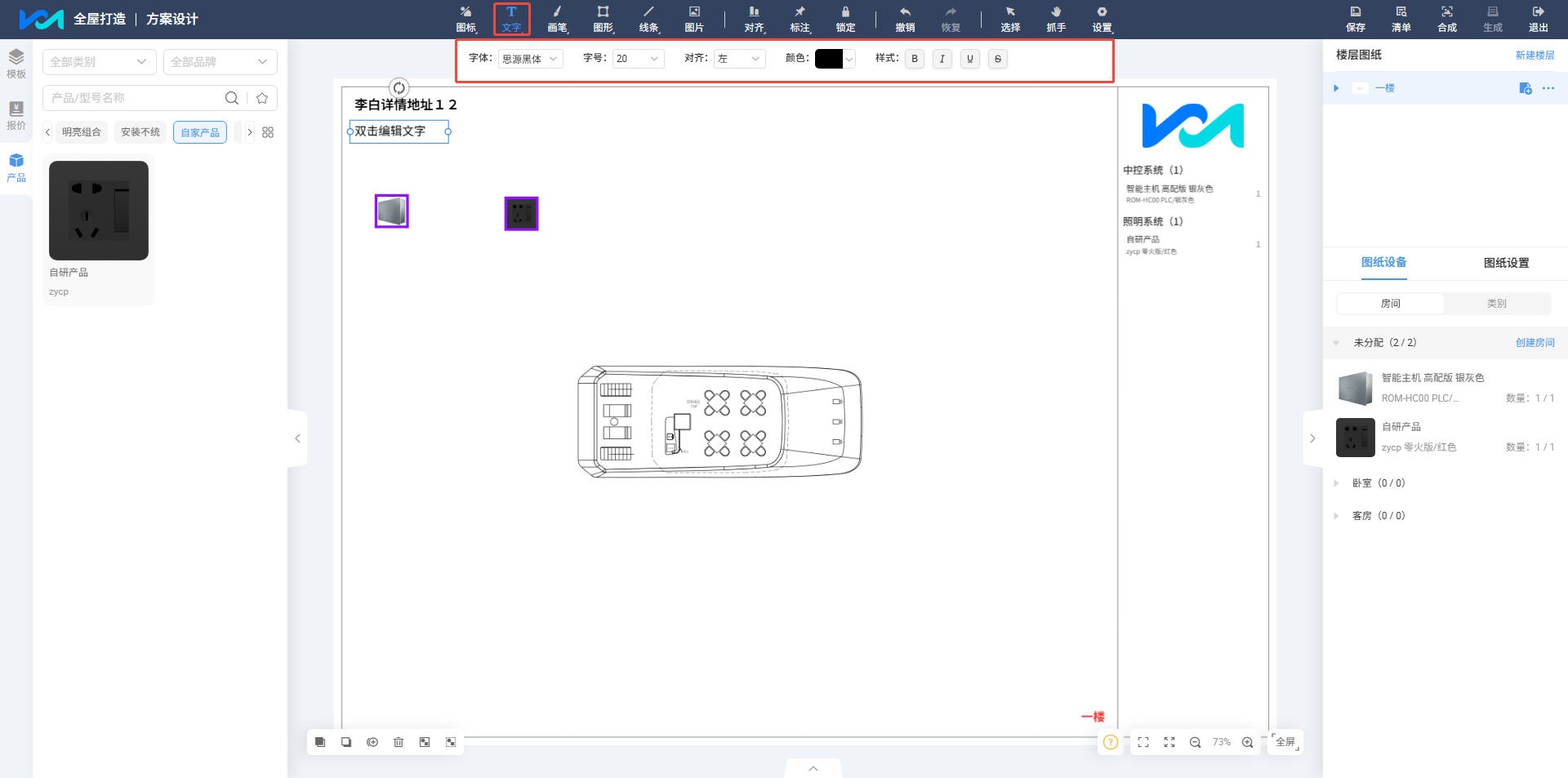Undo with the 撤销 button
This screenshot has height=778, width=1568.
tap(905, 19)
